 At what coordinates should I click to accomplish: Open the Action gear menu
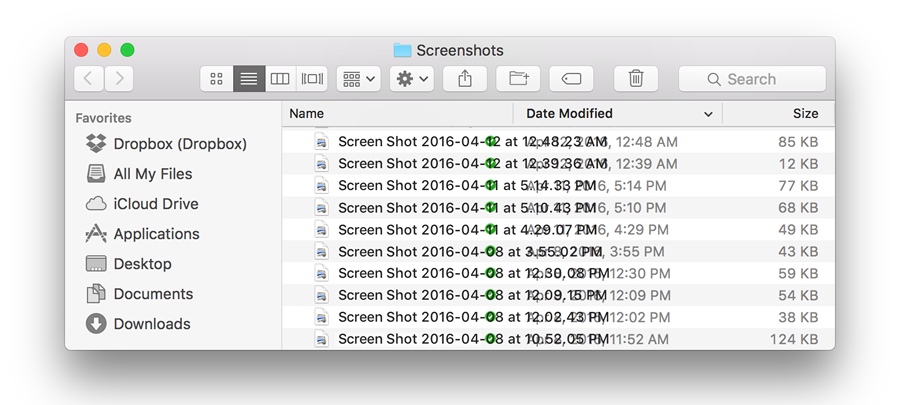tap(412, 79)
